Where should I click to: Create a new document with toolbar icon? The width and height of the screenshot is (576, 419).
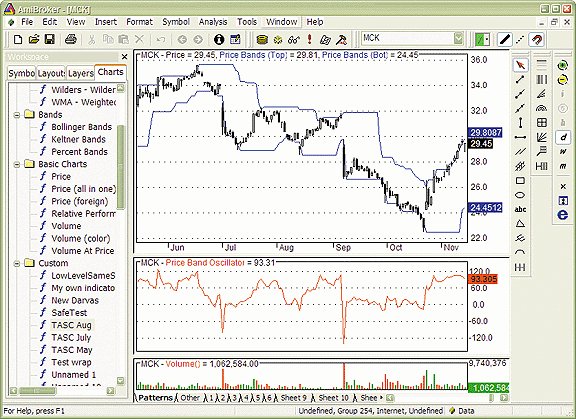(18, 39)
